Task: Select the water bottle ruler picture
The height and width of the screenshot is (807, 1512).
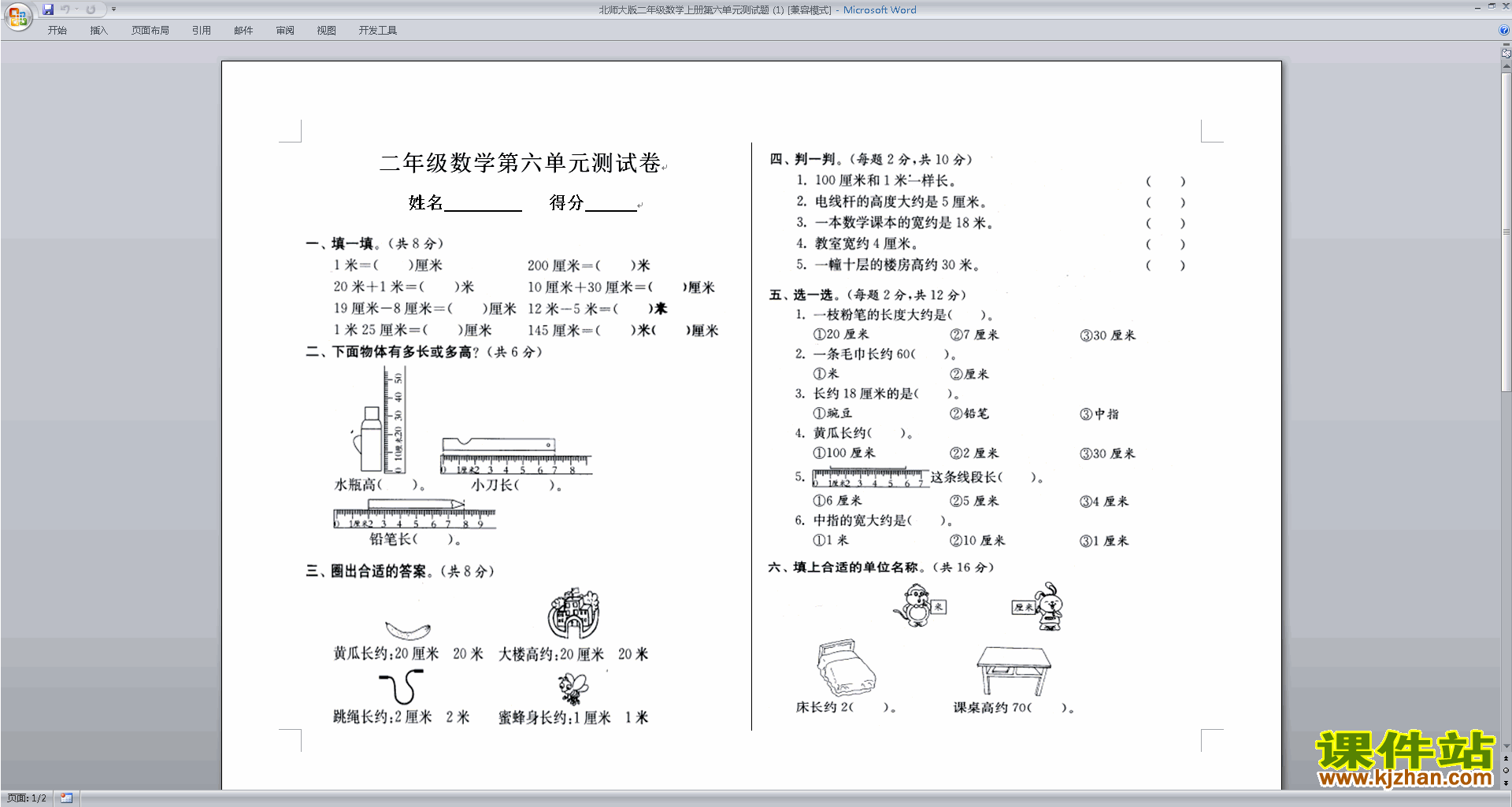Action: 378,420
